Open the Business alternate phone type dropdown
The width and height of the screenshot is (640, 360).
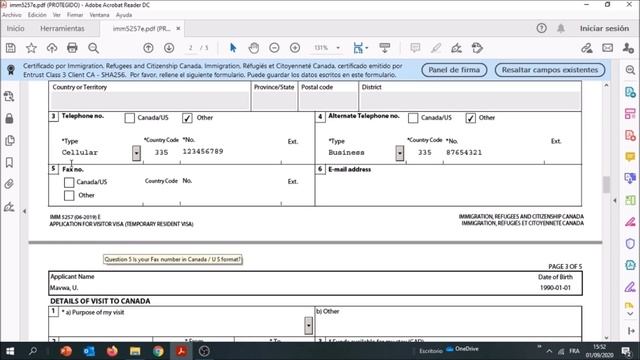click(400, 153)
